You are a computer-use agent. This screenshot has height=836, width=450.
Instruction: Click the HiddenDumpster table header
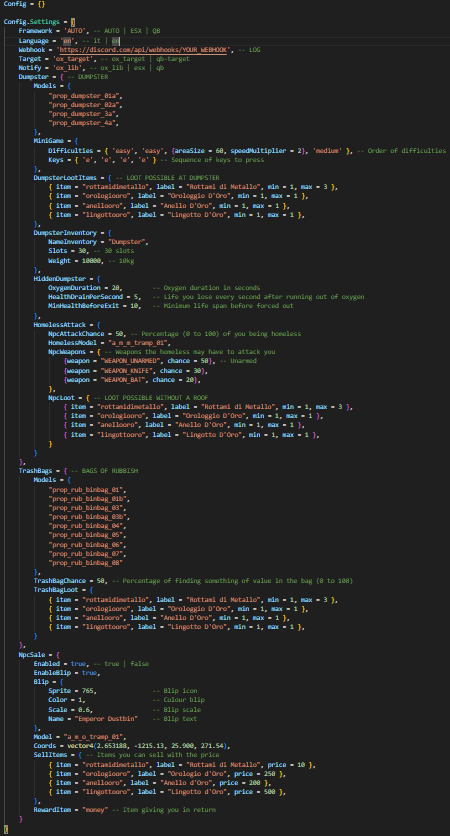pyautogui.click(x=67, y=279)
